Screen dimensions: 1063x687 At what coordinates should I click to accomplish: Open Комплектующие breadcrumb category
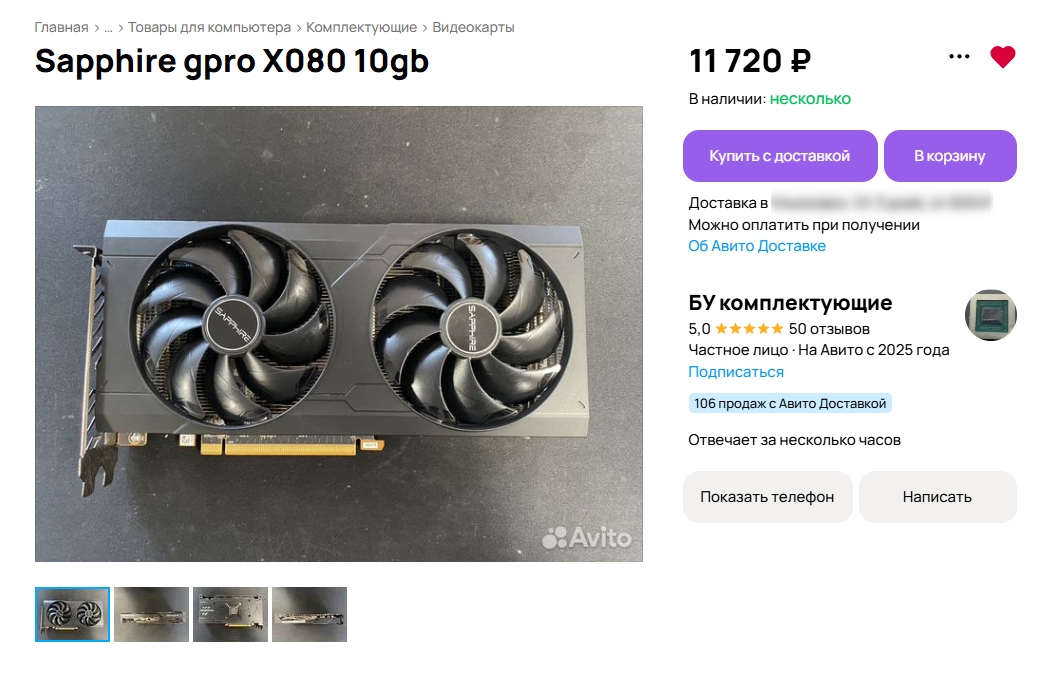(x=361, y=28)
